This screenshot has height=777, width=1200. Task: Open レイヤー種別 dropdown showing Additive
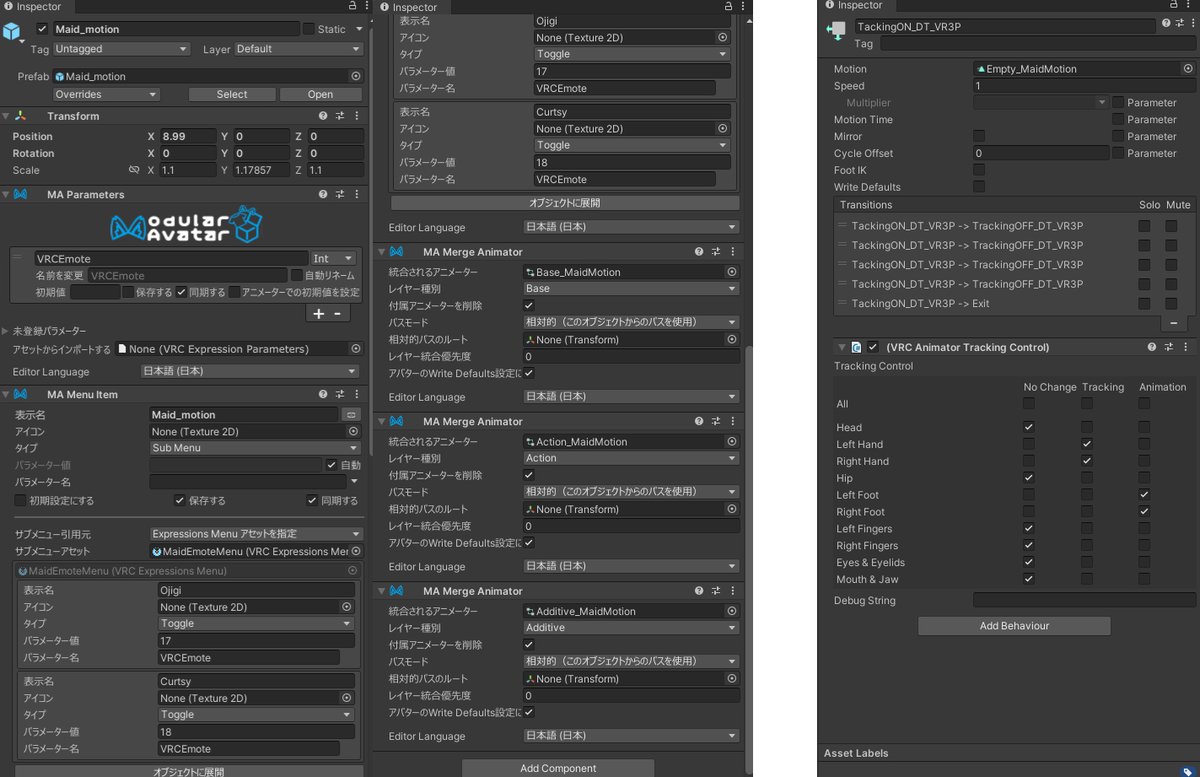pos(631,628)
